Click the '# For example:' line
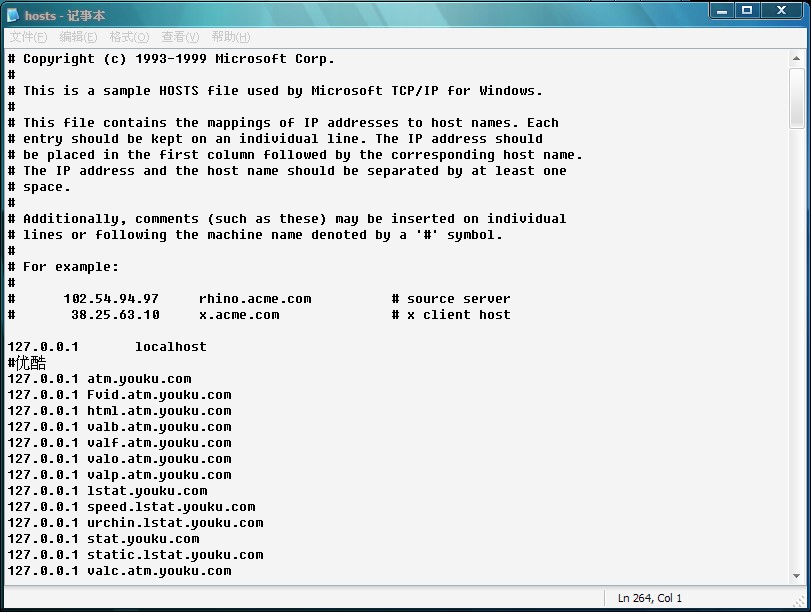This screenshot has height=612, width=811. click(x=63, y=267)
